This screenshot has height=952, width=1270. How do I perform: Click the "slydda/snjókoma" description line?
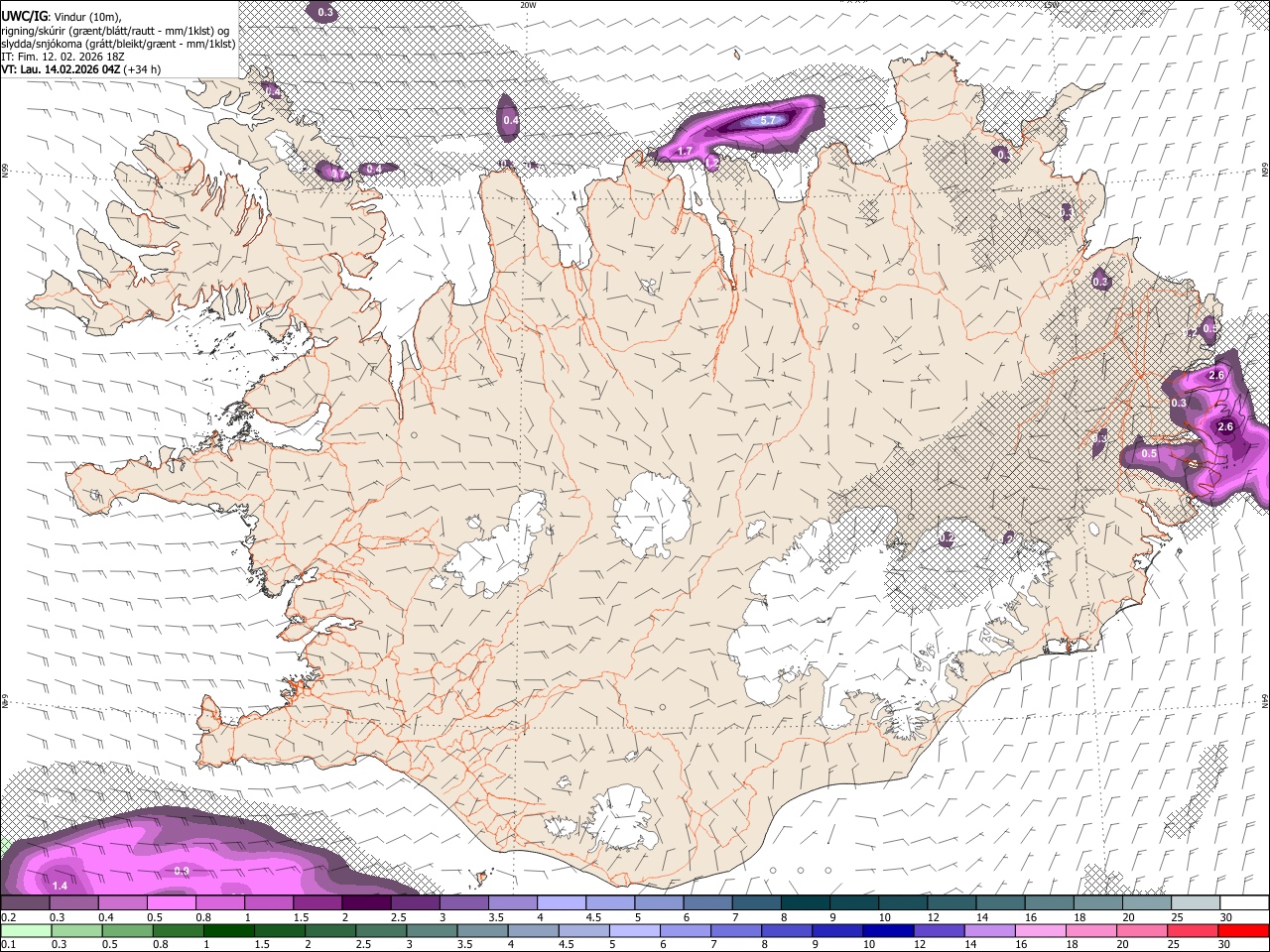click(119, 44)
